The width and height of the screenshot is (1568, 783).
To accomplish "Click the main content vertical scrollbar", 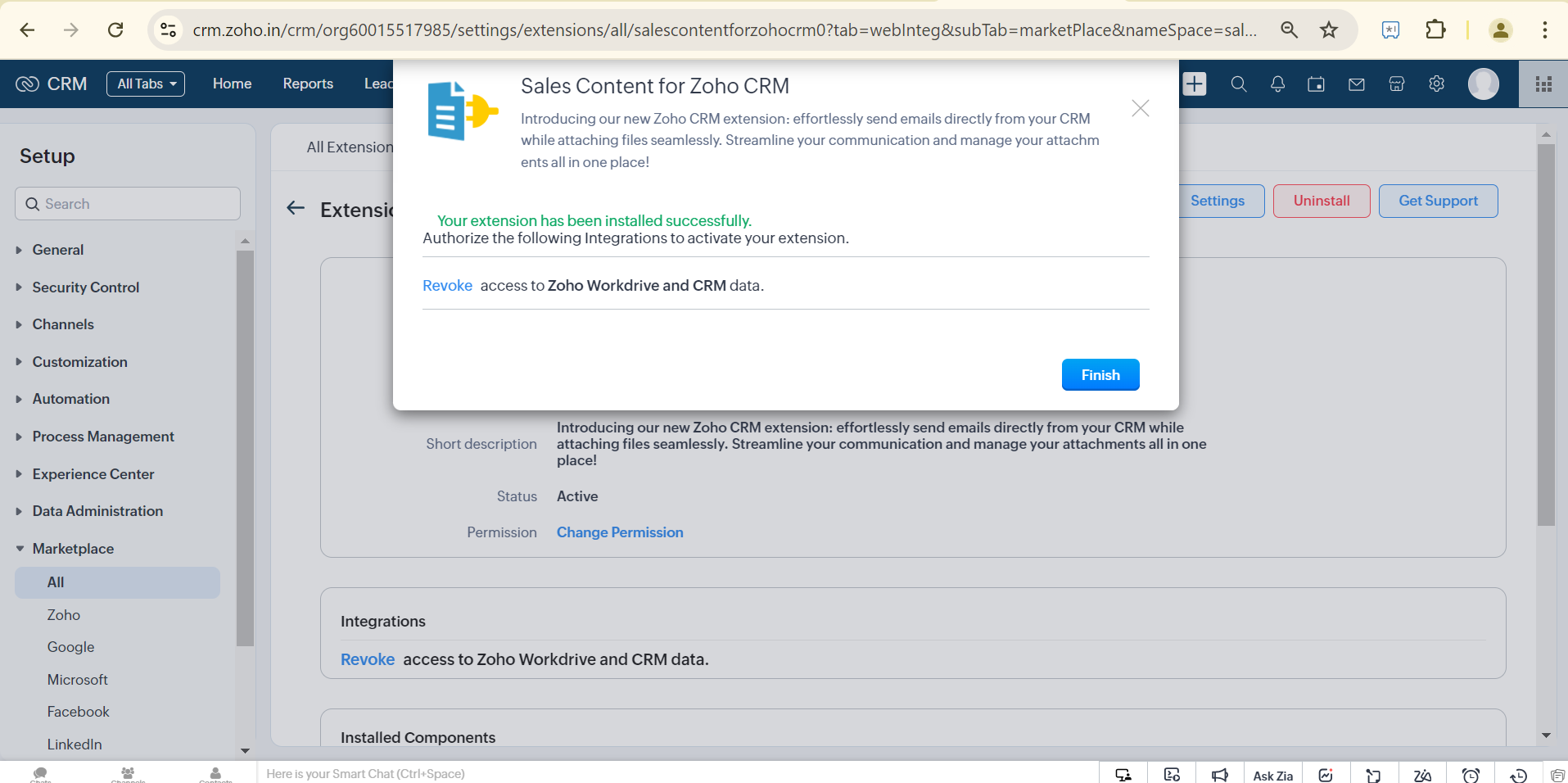I will (x=1546, y=336).
